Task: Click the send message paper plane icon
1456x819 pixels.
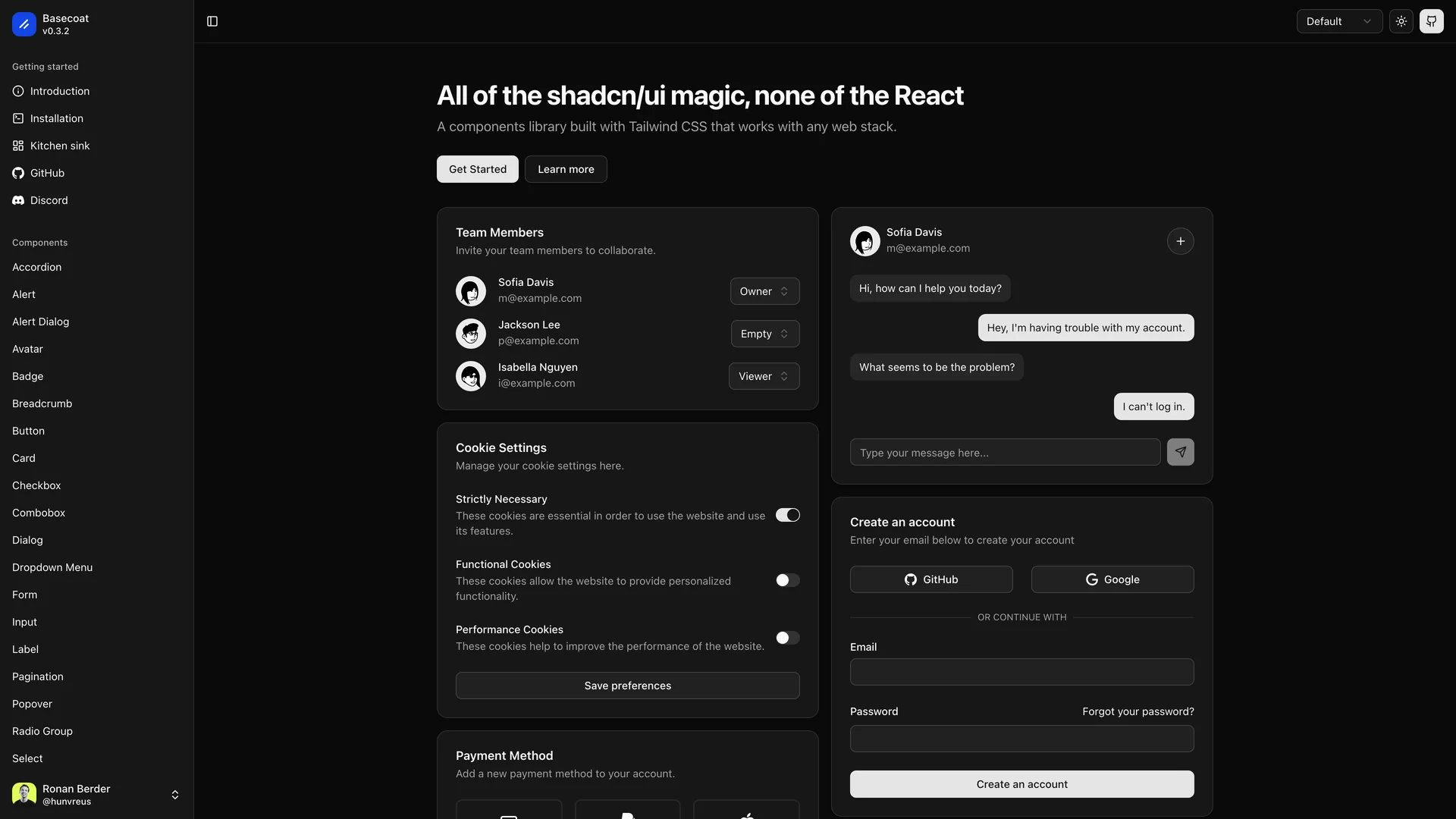Action: (x=1180, y=452)
